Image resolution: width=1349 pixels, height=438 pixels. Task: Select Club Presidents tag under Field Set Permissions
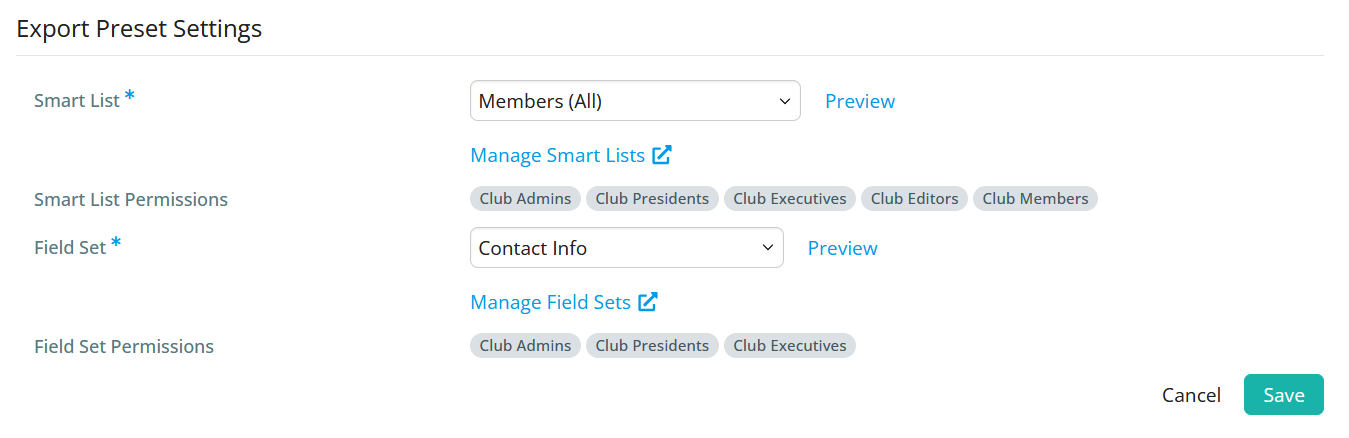tap(652, 346)
